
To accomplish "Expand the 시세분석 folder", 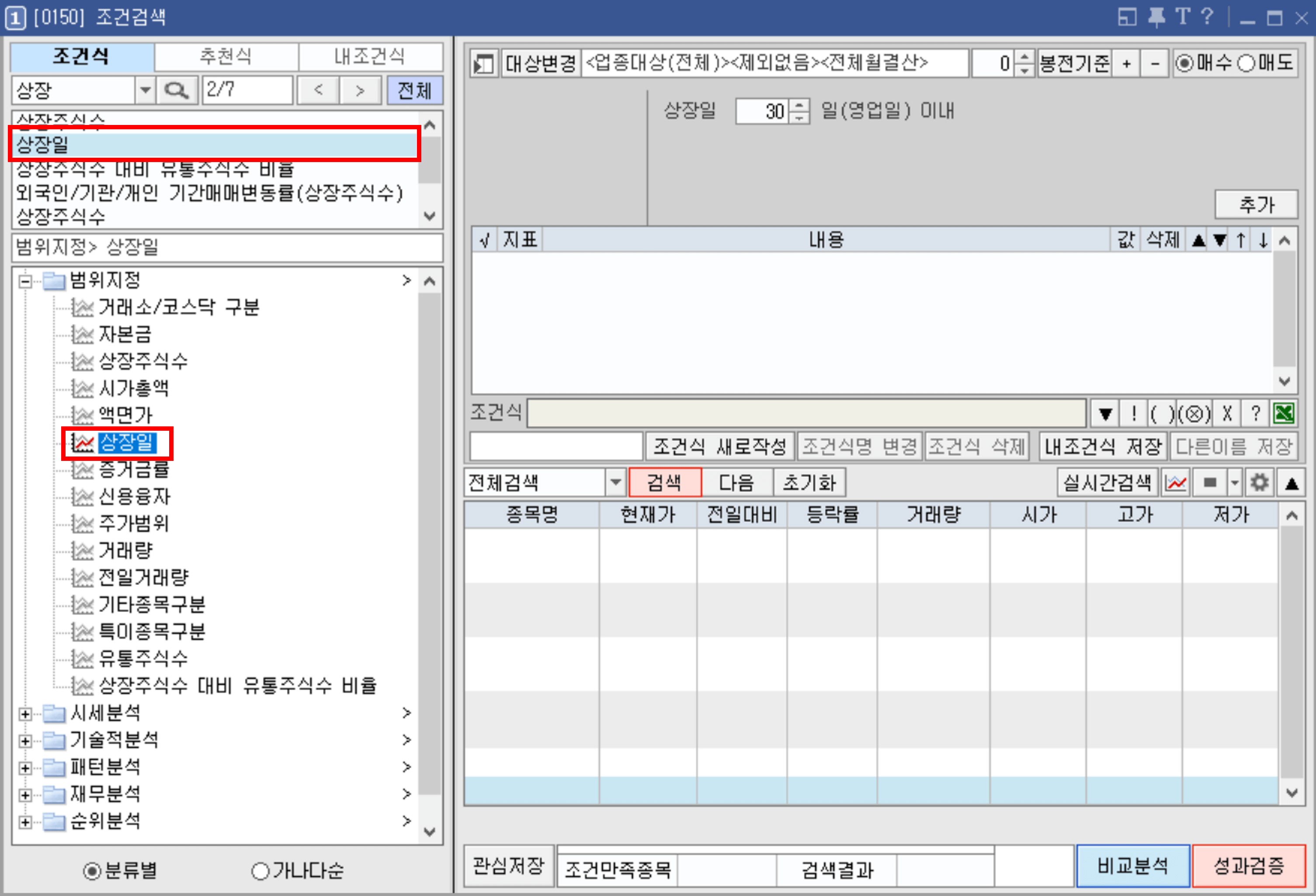I will [25, 714].
